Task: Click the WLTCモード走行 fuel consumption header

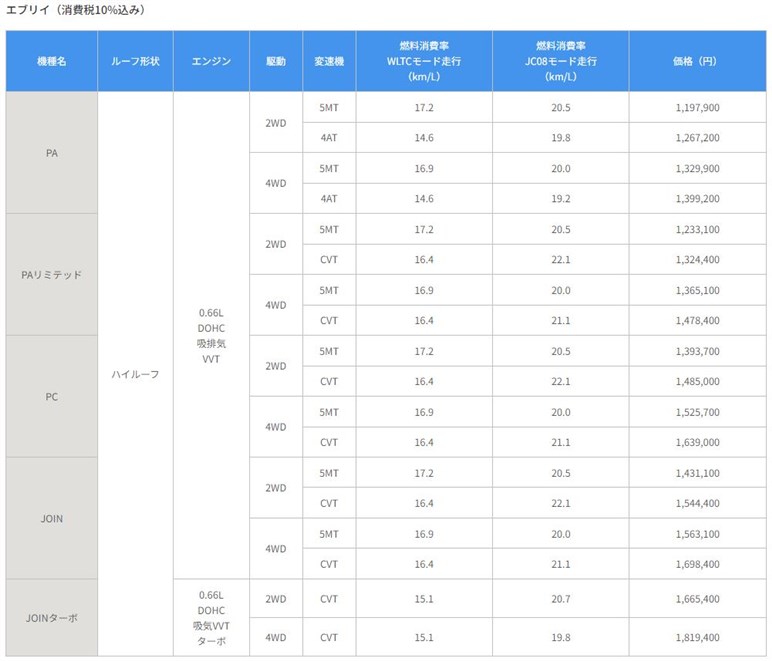Action: [424, 61]
